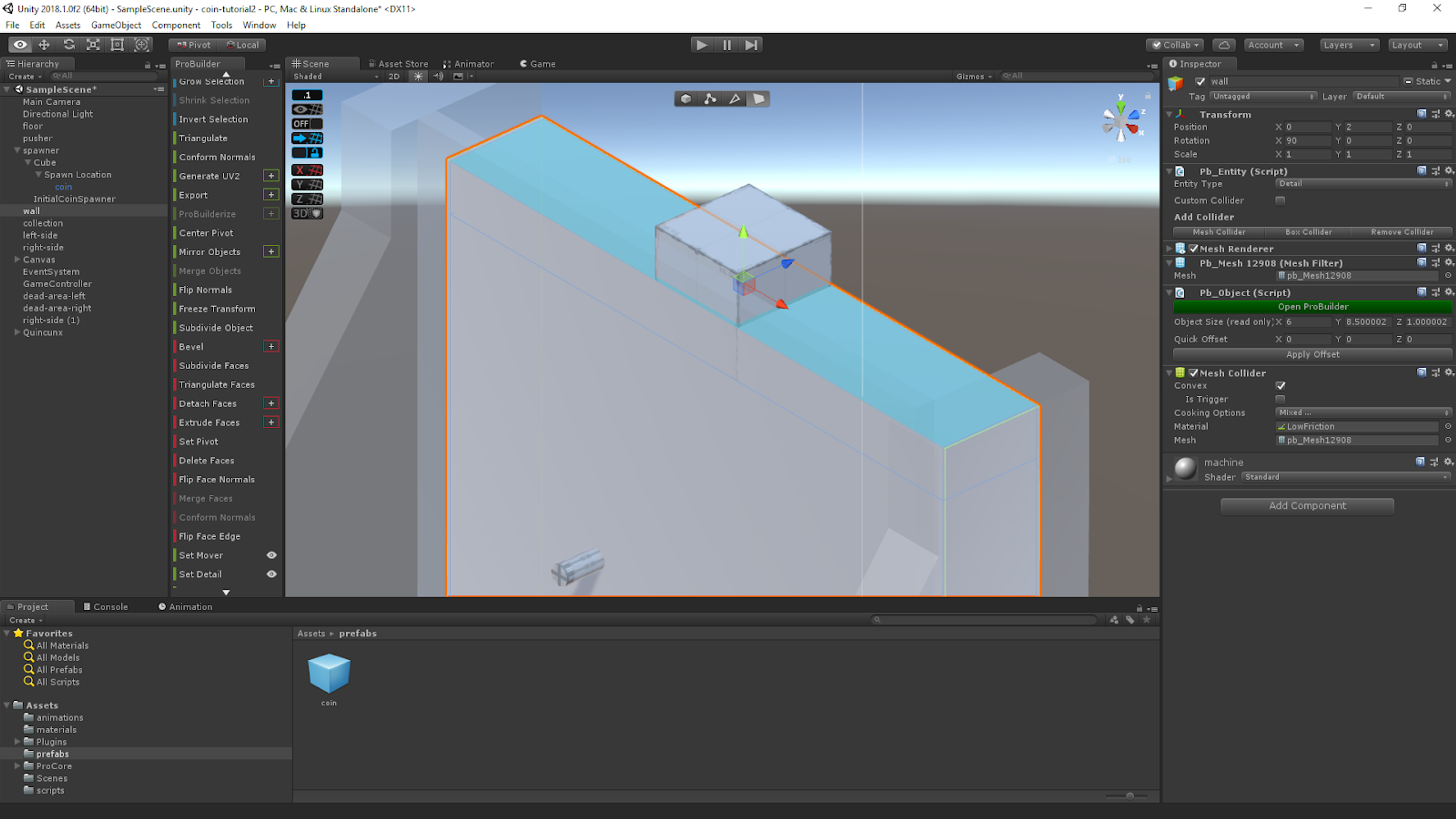Click the cloud services icon
This screenshot has height=819, width=1456.
click(1224, 45)
